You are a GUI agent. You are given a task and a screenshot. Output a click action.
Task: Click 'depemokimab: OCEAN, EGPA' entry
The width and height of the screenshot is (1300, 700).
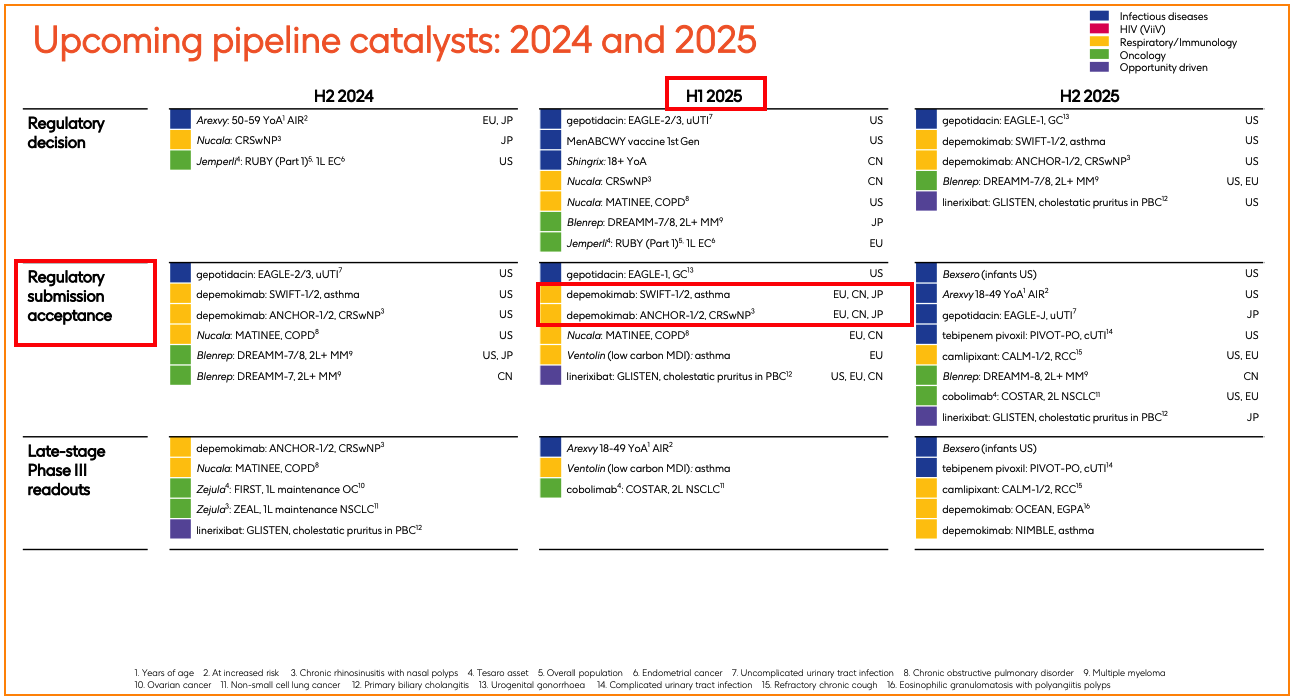pos(1014,510)
